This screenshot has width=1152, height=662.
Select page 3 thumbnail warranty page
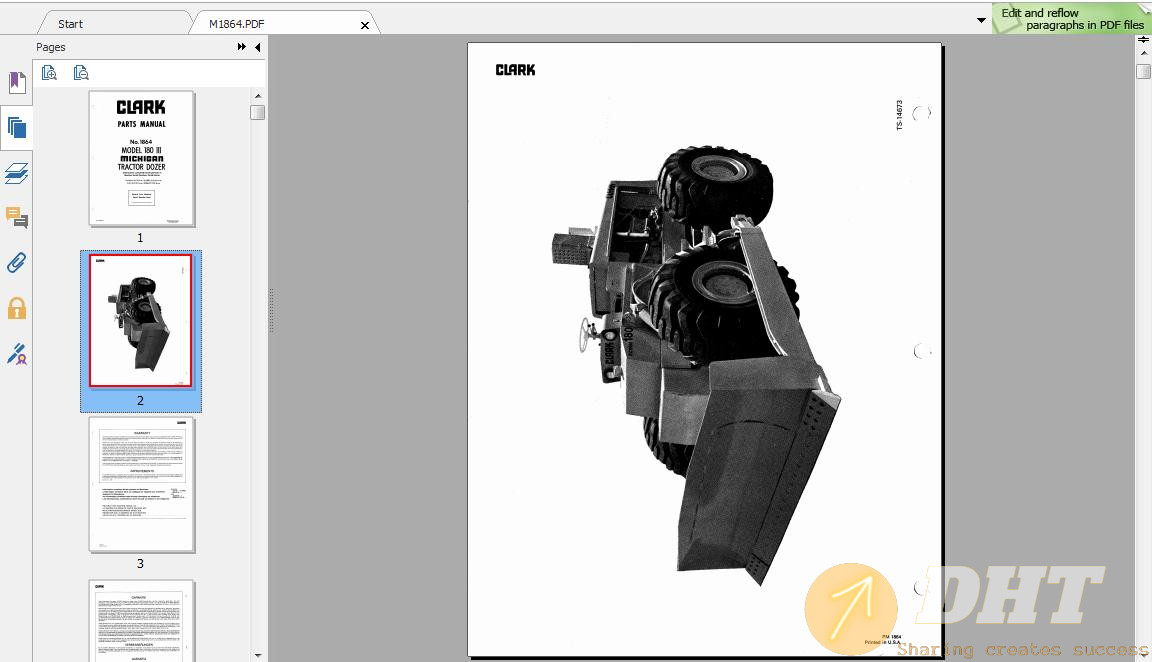coord(142,484)
